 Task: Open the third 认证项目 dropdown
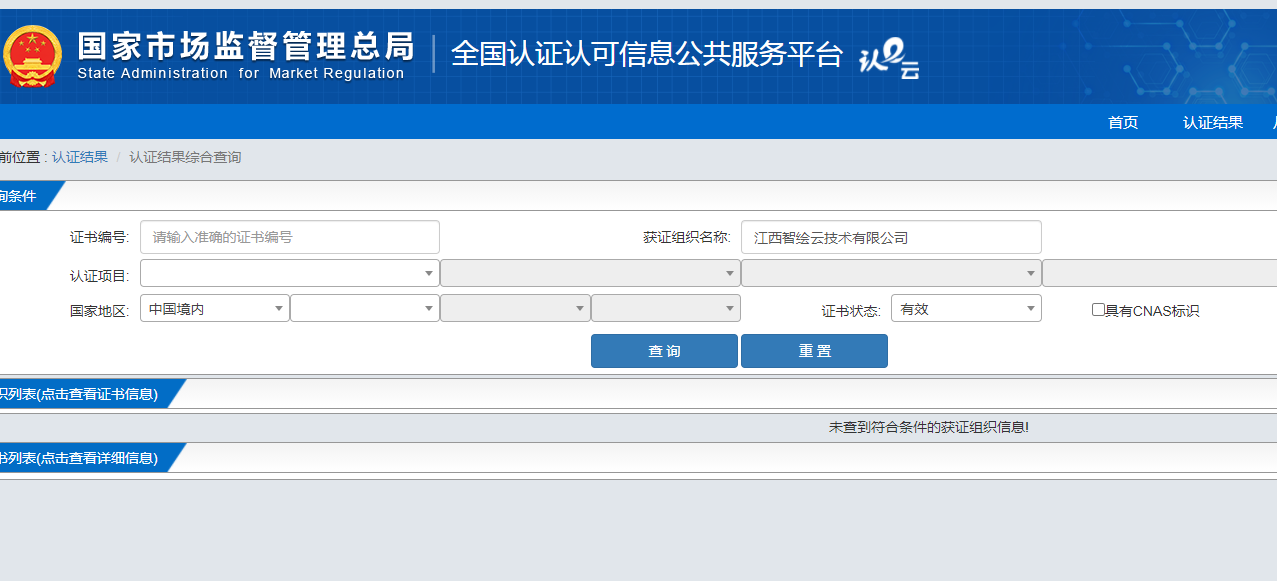[891, 273]
